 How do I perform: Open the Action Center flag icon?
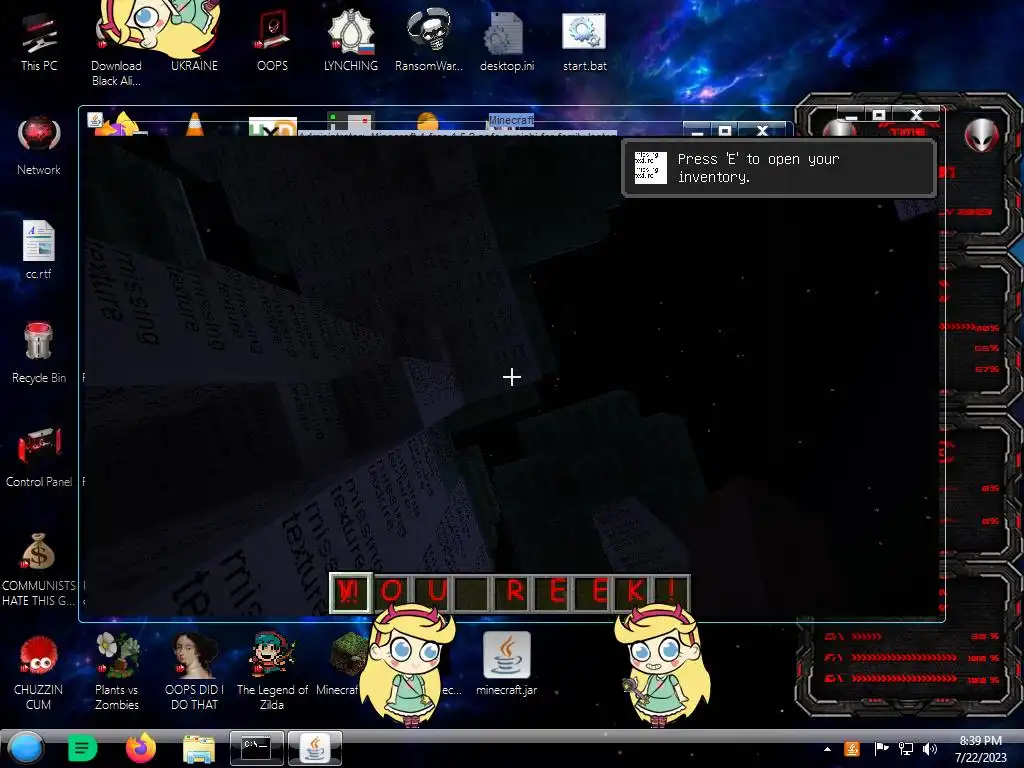coord(881,749)
